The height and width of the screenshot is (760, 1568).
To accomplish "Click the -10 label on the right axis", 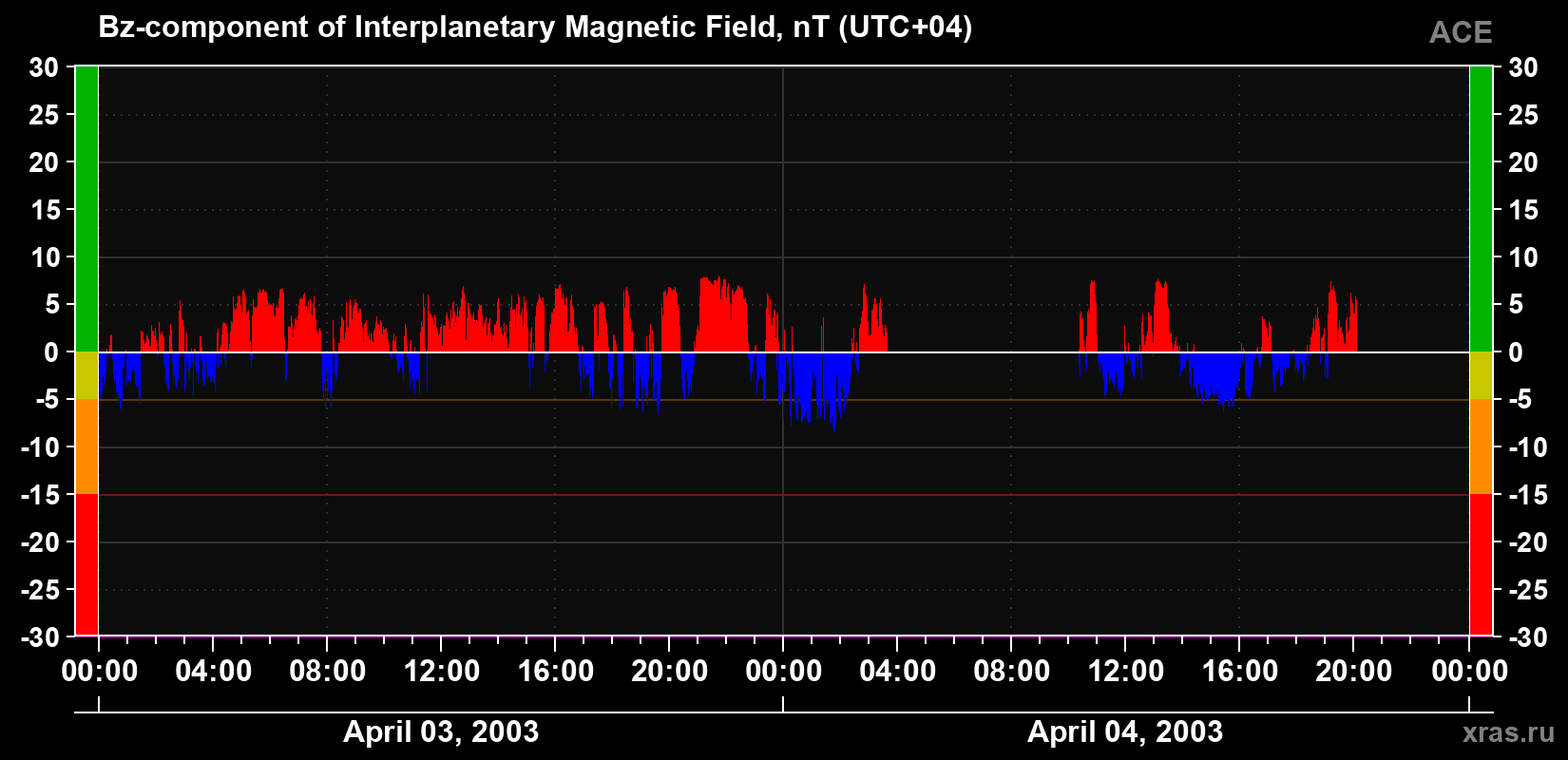I will pyautogui.click(x=1528, y=447).
